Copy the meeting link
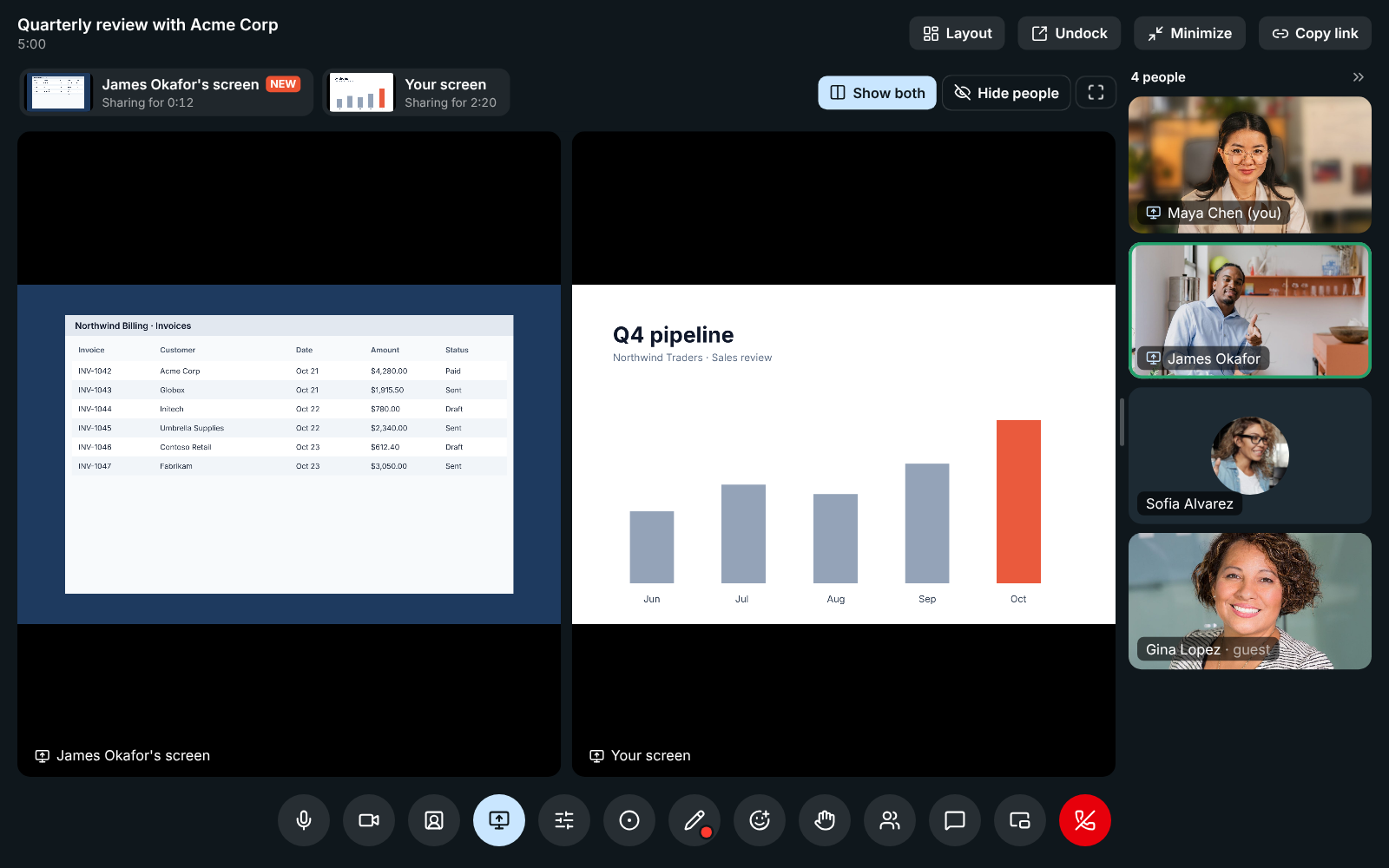 click(1315, 33)
